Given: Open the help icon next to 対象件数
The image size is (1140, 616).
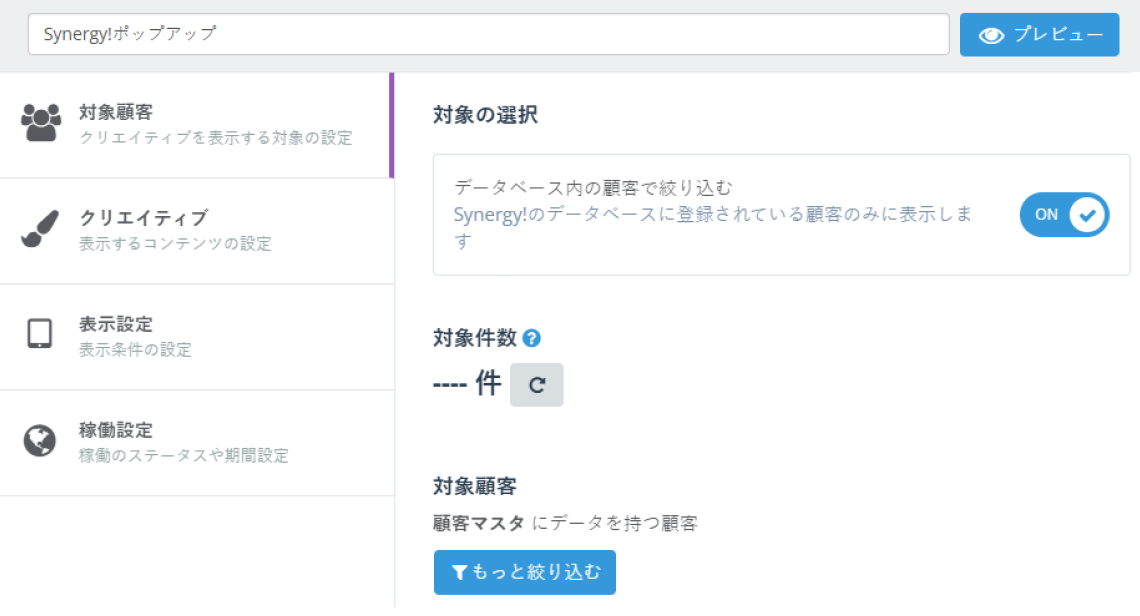Looking at the screenshot, I should pos(531,338).
